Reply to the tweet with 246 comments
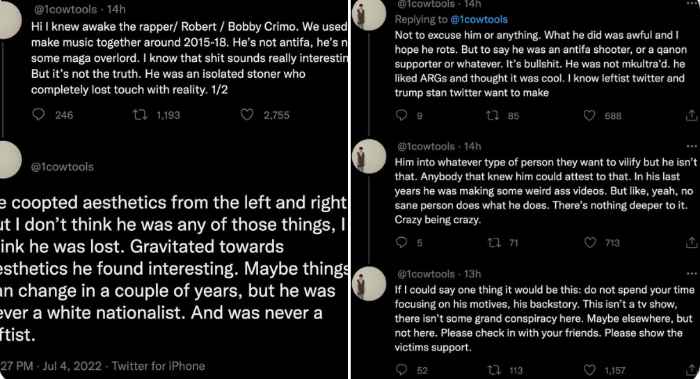 (39, 114)
